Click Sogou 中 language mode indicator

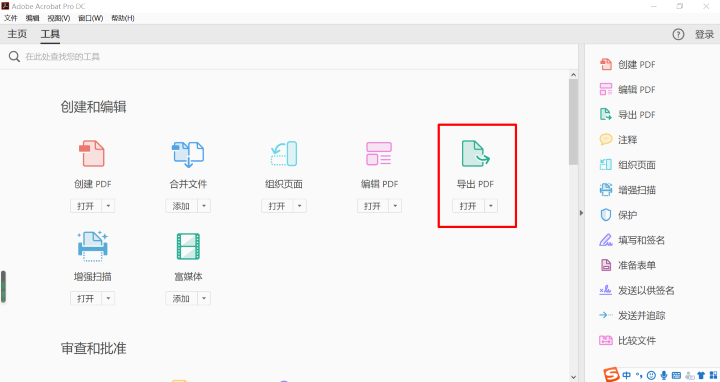[x=626, y=375]
